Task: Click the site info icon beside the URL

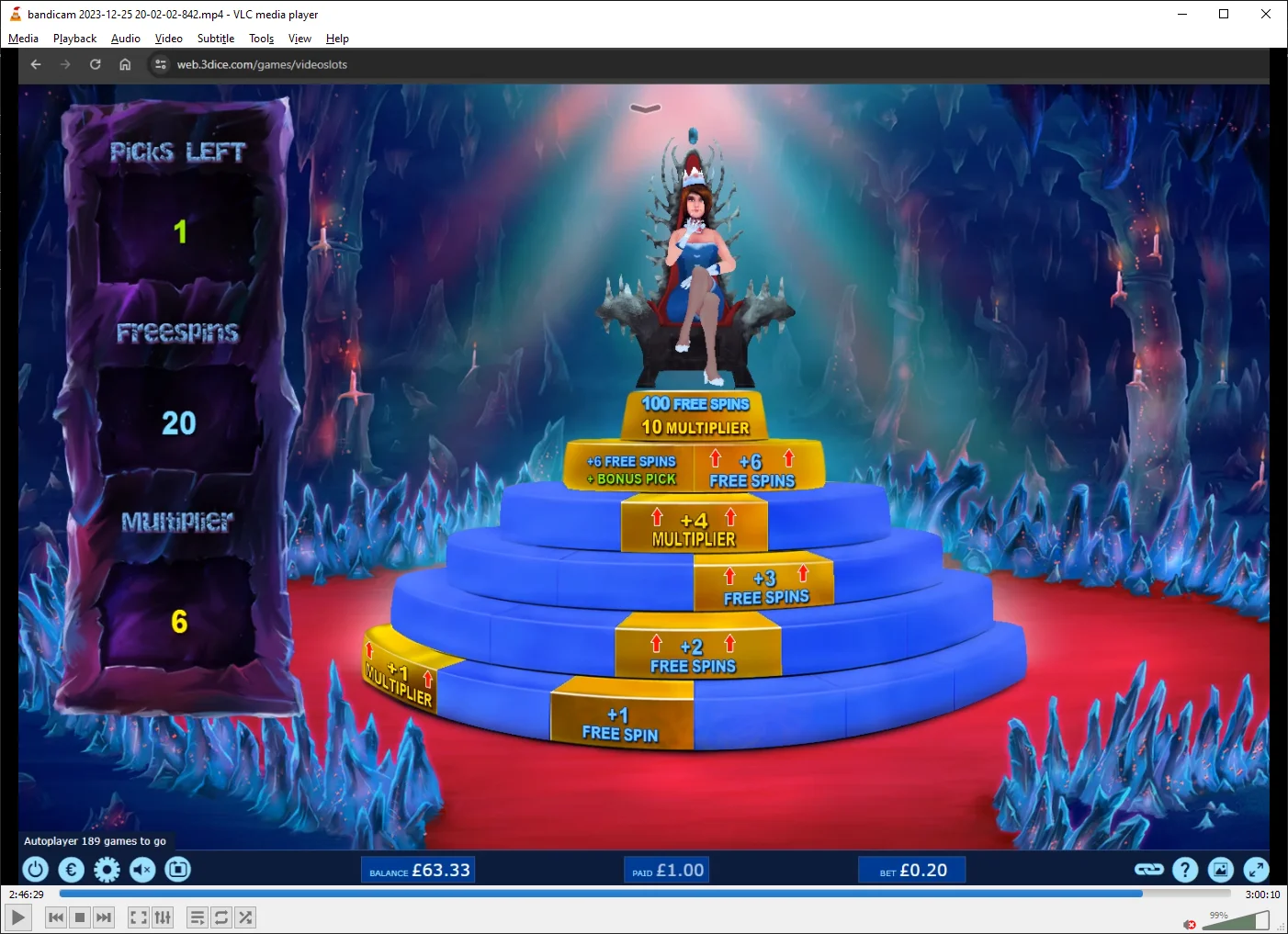Action: pos(161,64)
